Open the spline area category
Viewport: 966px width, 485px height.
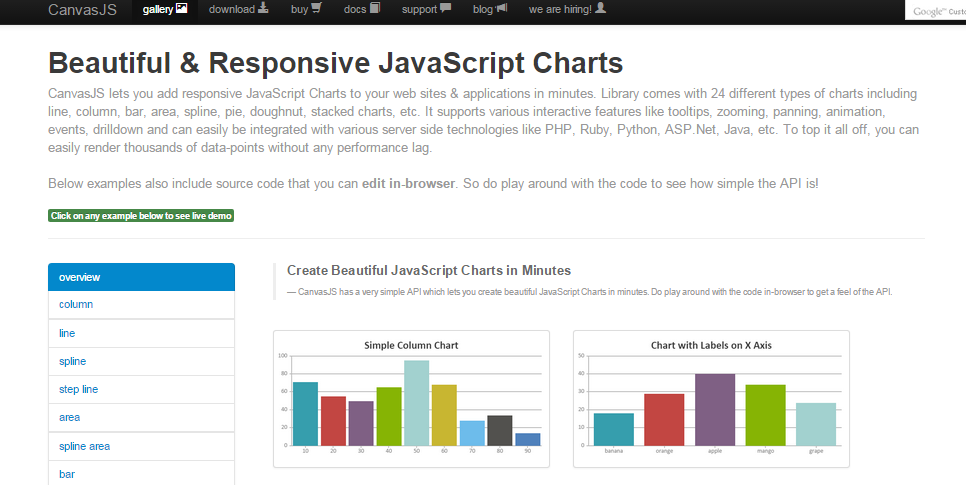141,446
